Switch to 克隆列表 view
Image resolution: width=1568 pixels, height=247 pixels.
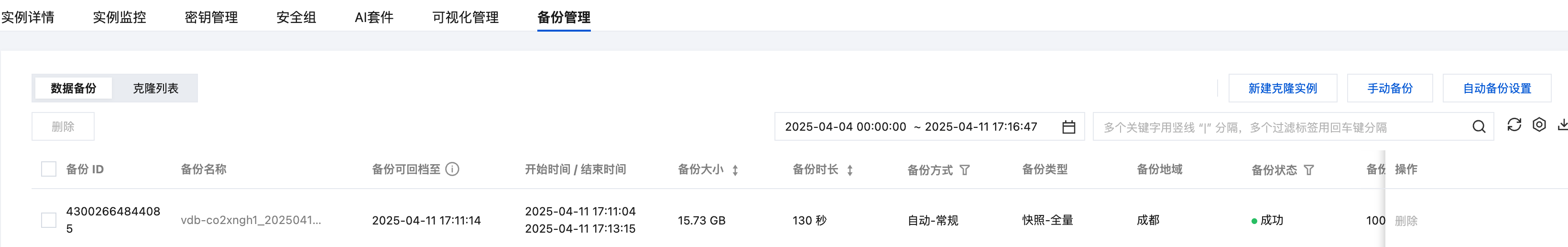click(x=156, y=89)
